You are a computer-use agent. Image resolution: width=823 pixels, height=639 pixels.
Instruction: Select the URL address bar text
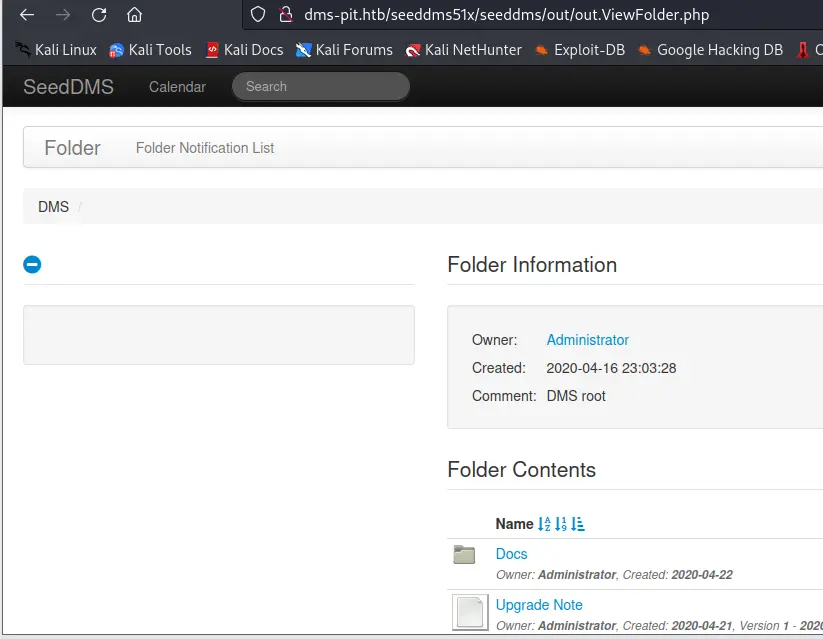pos(507,15)
